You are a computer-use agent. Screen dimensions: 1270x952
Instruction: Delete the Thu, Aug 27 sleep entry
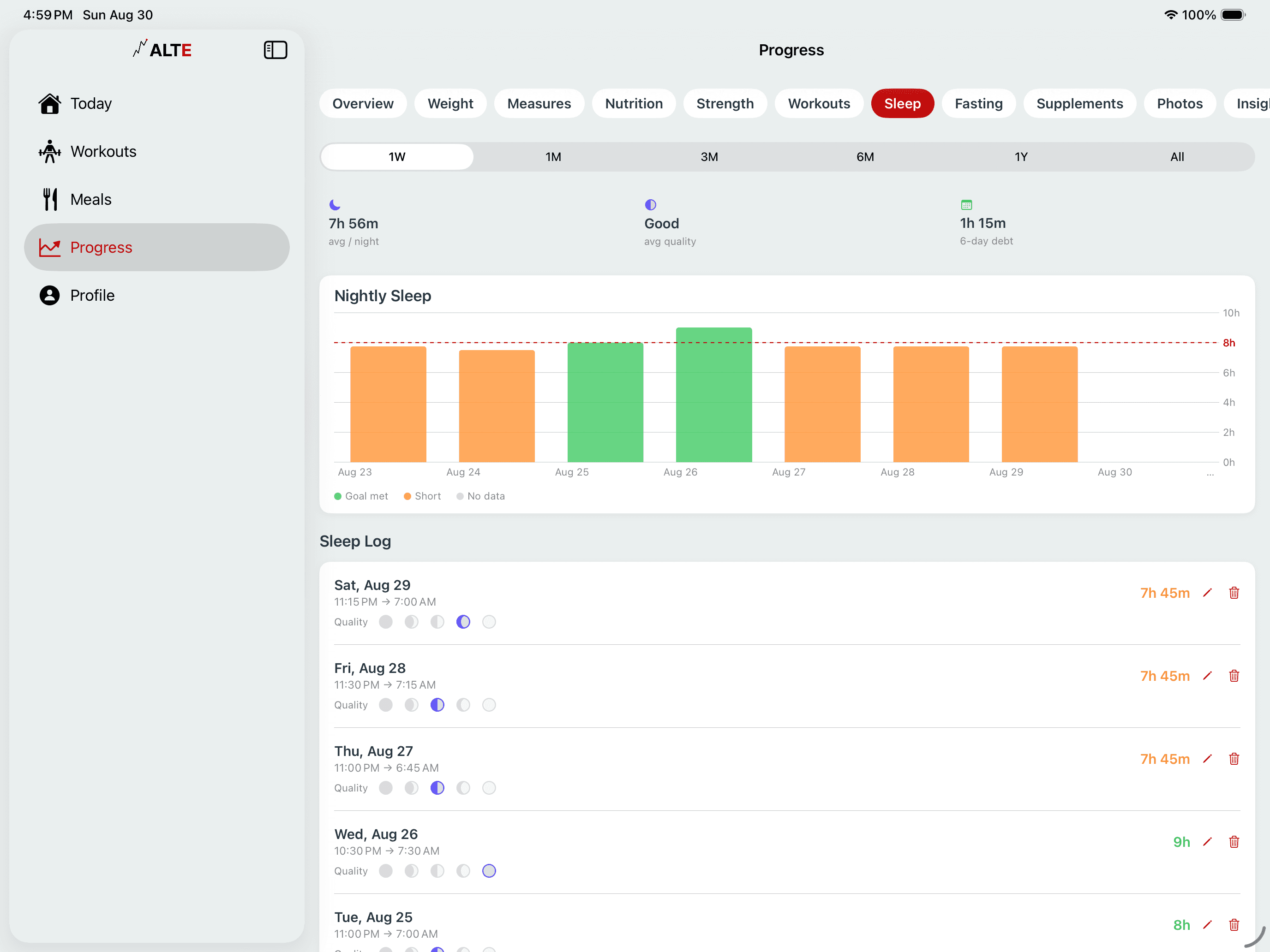click(1233, 759)
